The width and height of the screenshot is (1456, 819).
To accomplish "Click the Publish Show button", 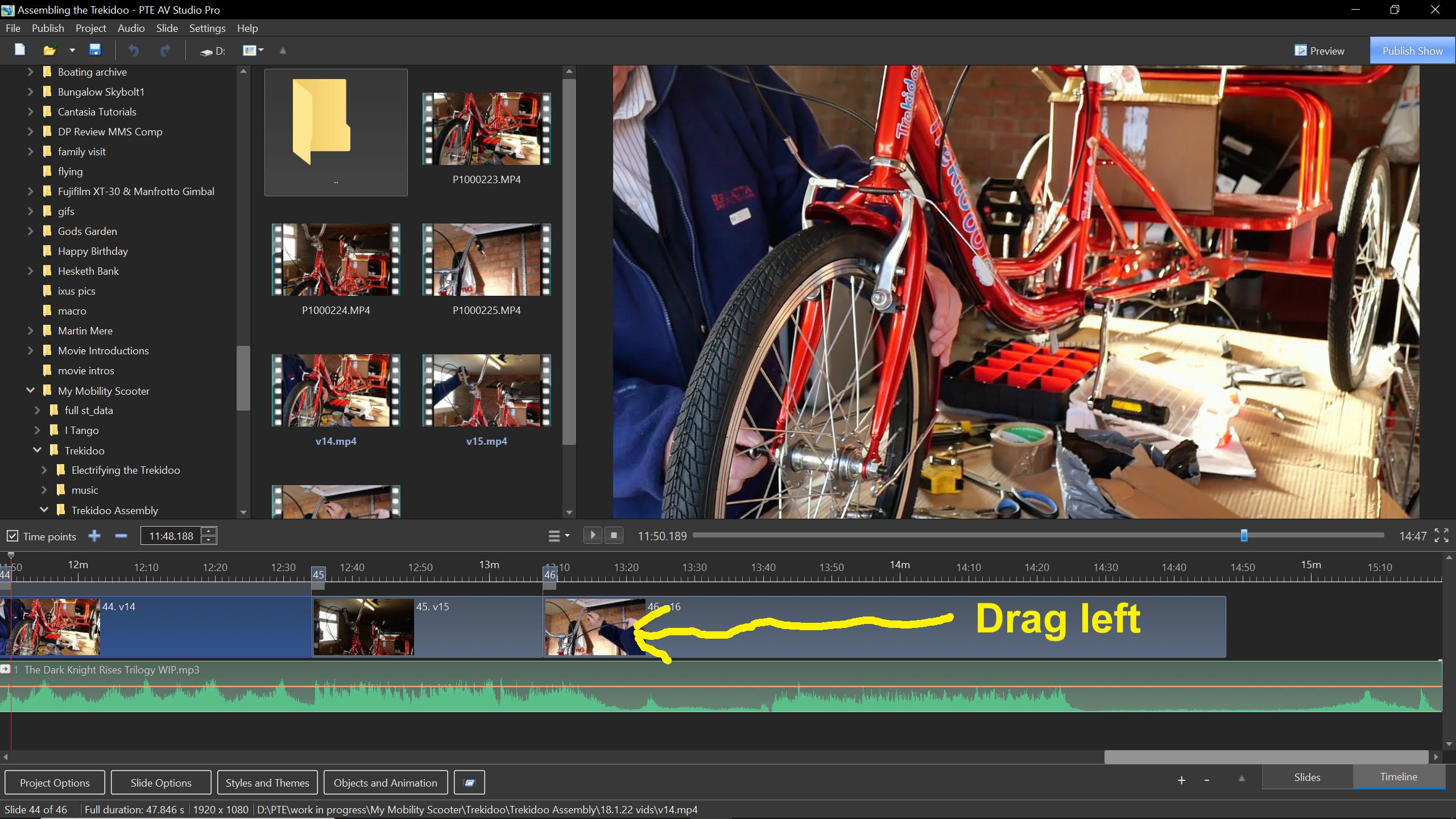I will pos(1412,51).
